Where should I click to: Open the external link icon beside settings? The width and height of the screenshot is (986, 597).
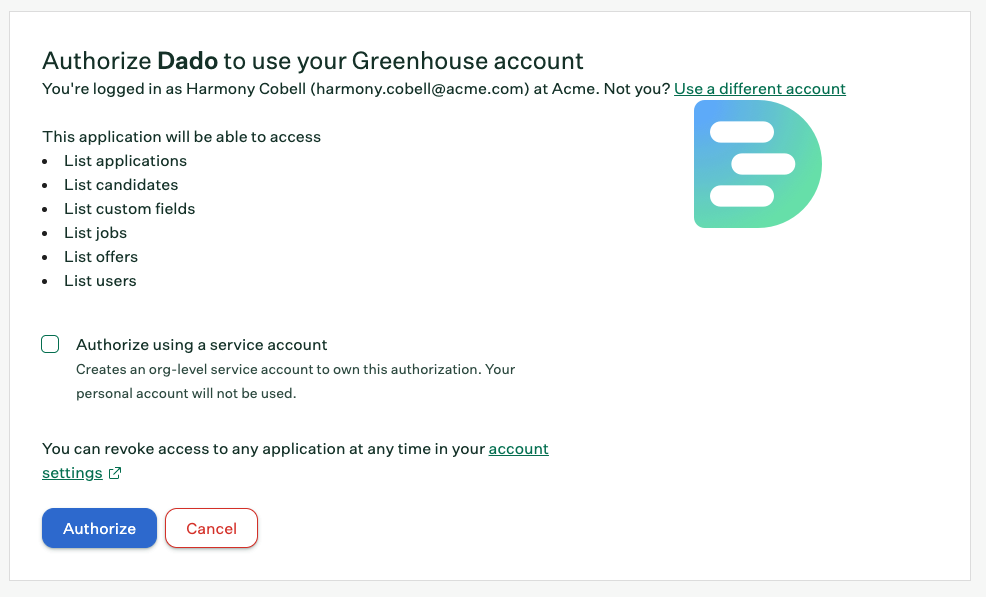point(114,473)
